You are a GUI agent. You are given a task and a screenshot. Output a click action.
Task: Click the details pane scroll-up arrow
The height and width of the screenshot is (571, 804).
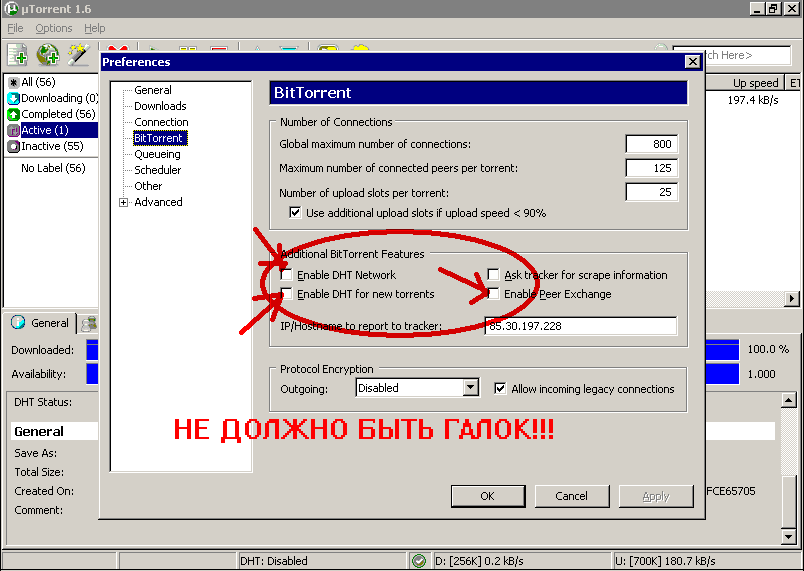tap(789, 400)
